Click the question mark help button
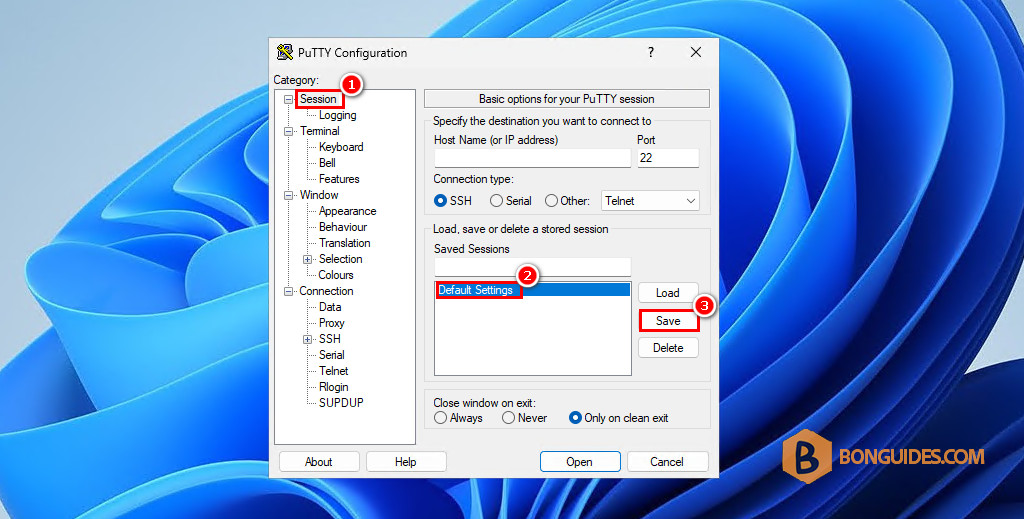The width and height of the screenshot is (1024, 519). (x=650, y=52)
